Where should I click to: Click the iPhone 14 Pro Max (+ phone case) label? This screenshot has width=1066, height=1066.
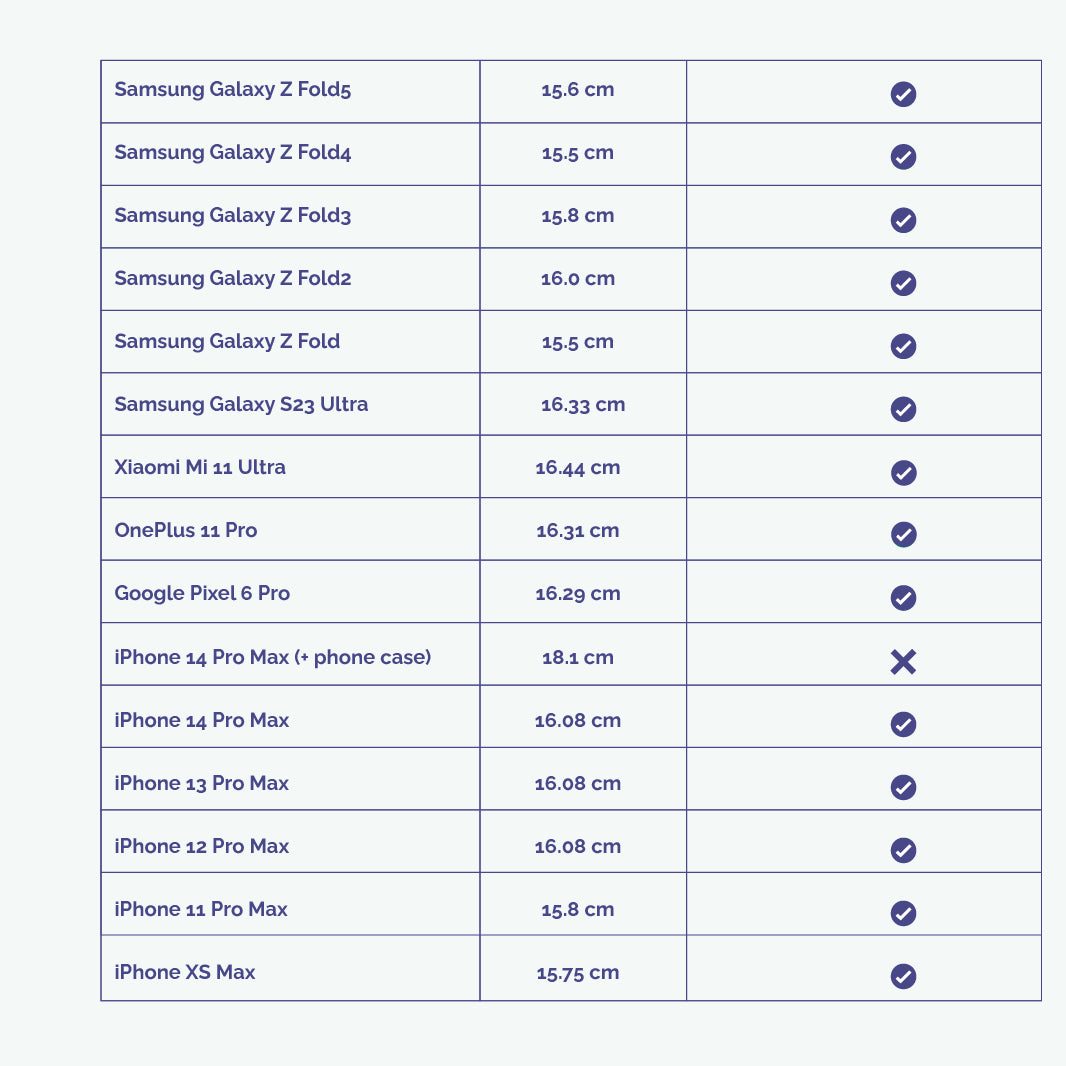click(x=273, y=657)
